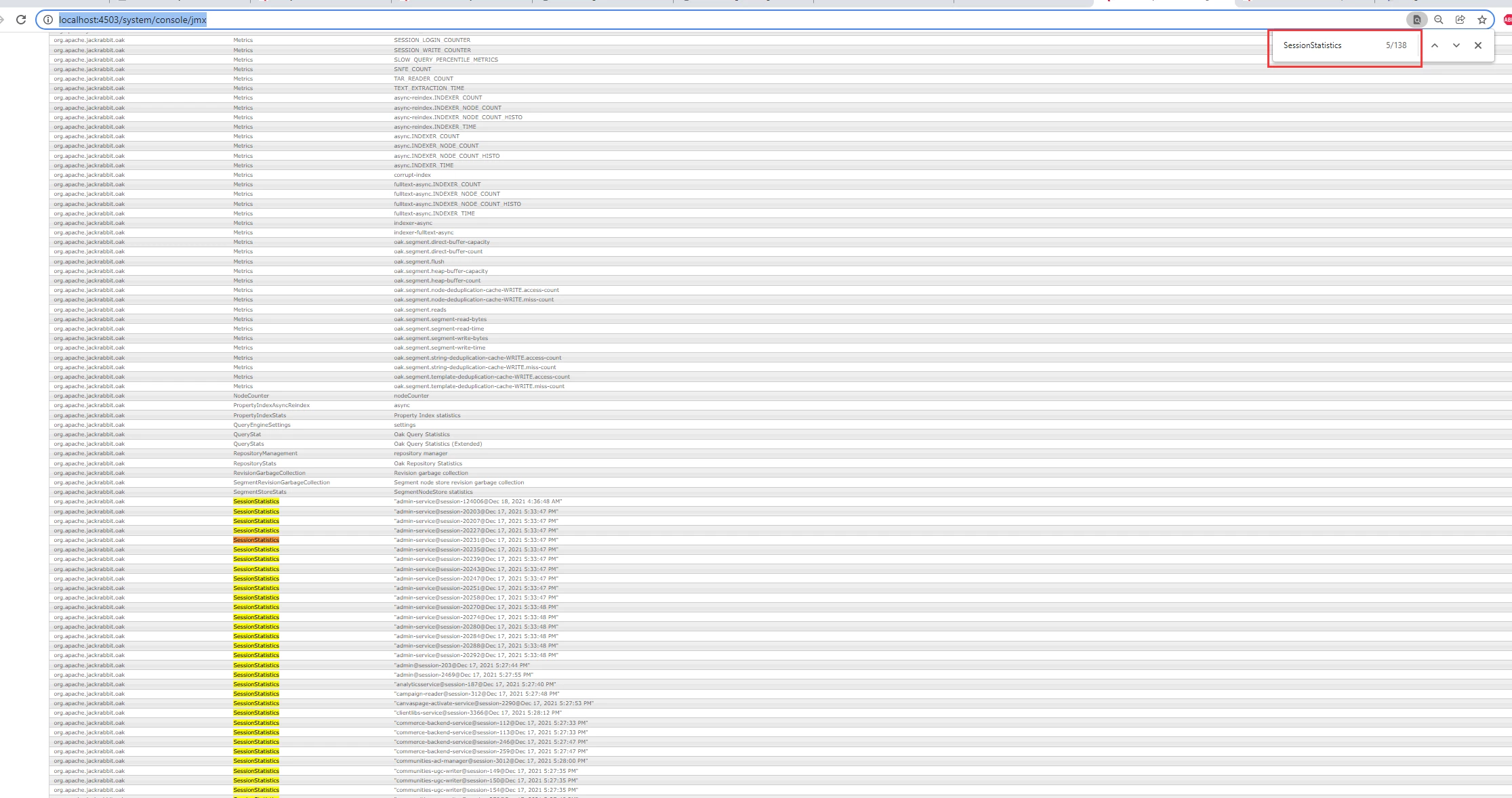Click the share this page icon

click(x=1460, y=20)
